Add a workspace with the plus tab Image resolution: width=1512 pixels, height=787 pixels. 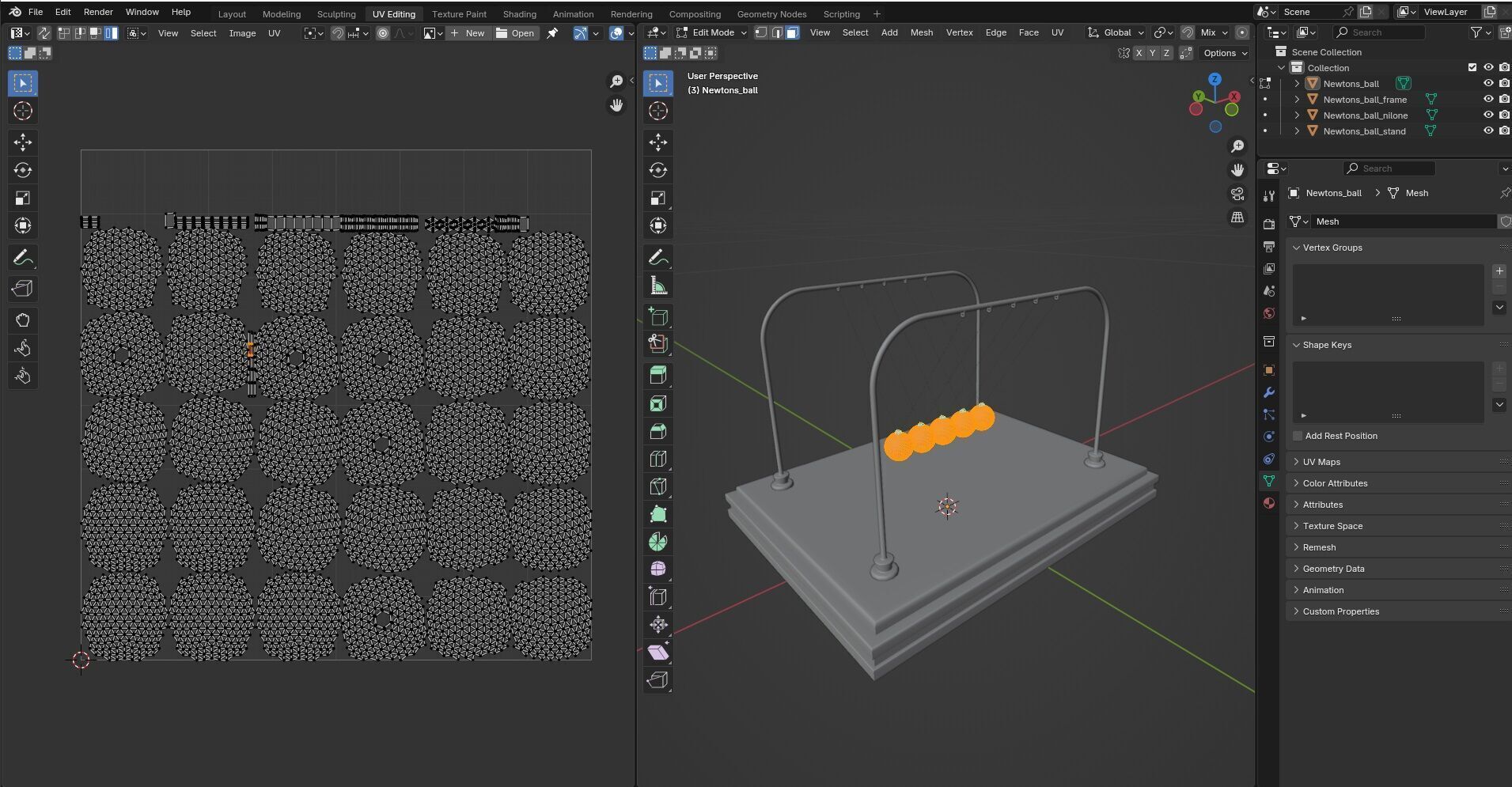click(x=877, y=13)
